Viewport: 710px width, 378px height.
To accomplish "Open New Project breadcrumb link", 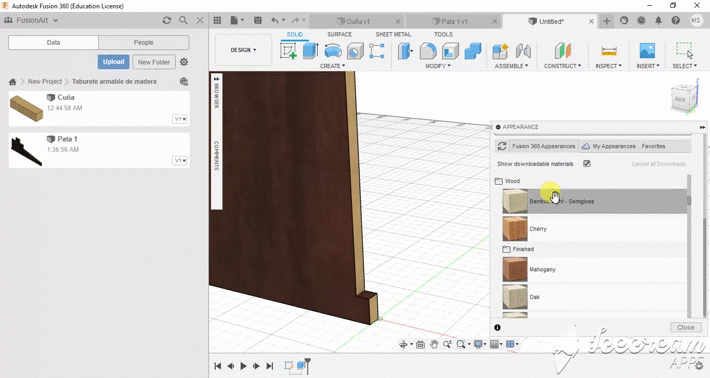I will click(x=44, y=81).
